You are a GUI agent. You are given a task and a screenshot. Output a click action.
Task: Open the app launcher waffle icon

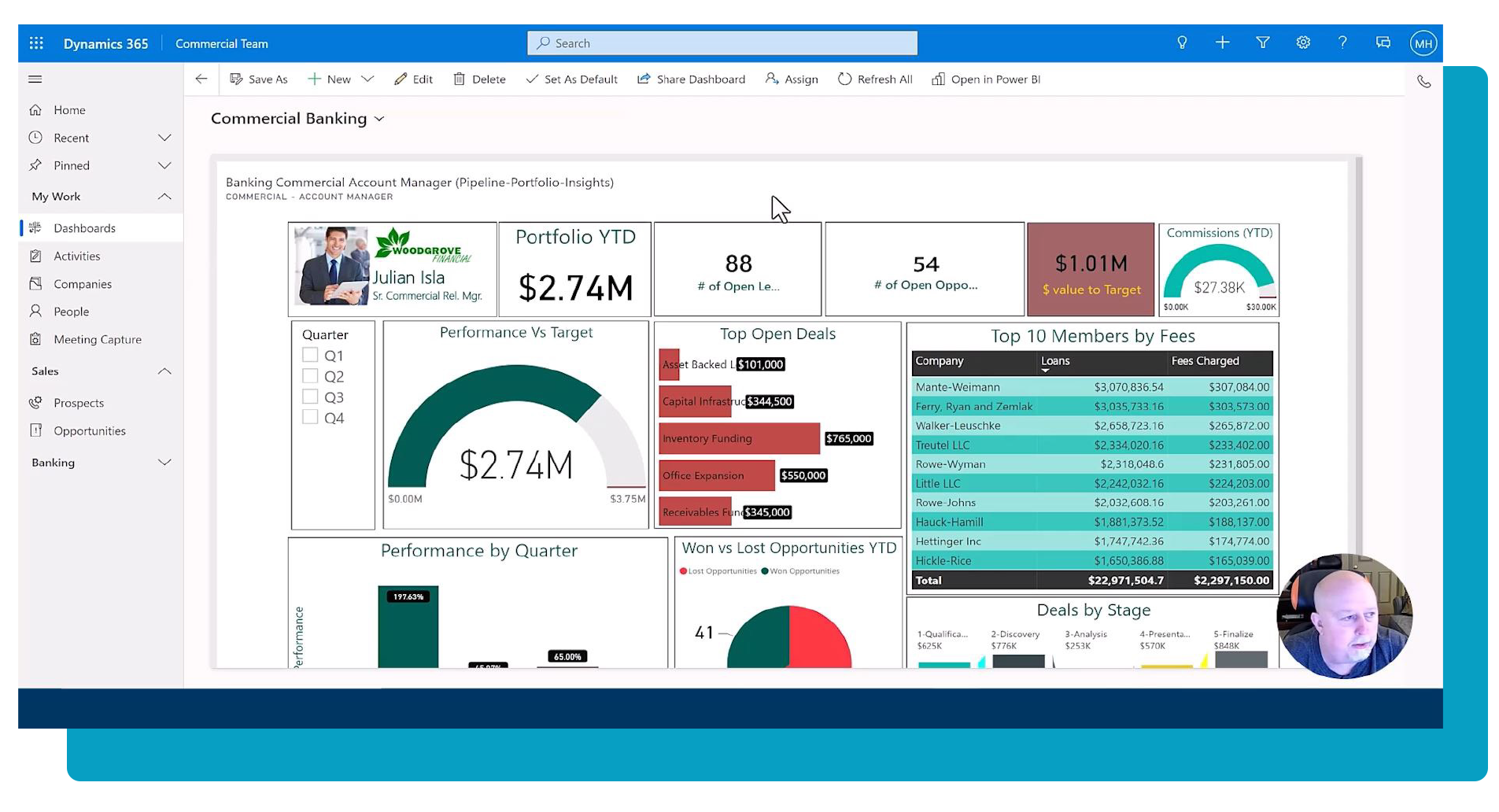pyautogui.click(x=36, y=43)
